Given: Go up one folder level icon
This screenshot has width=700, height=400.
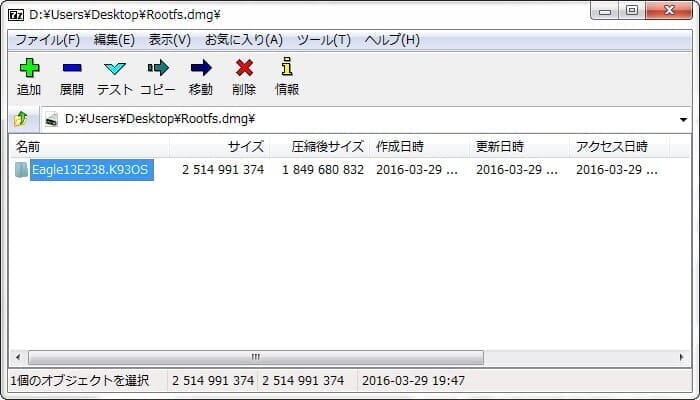Looking at the screenshot, I should click(21, 119).
